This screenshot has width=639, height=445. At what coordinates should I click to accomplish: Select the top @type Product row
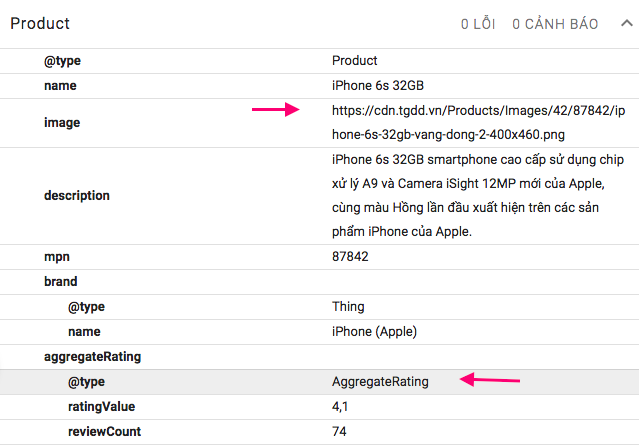pos(320,61)
